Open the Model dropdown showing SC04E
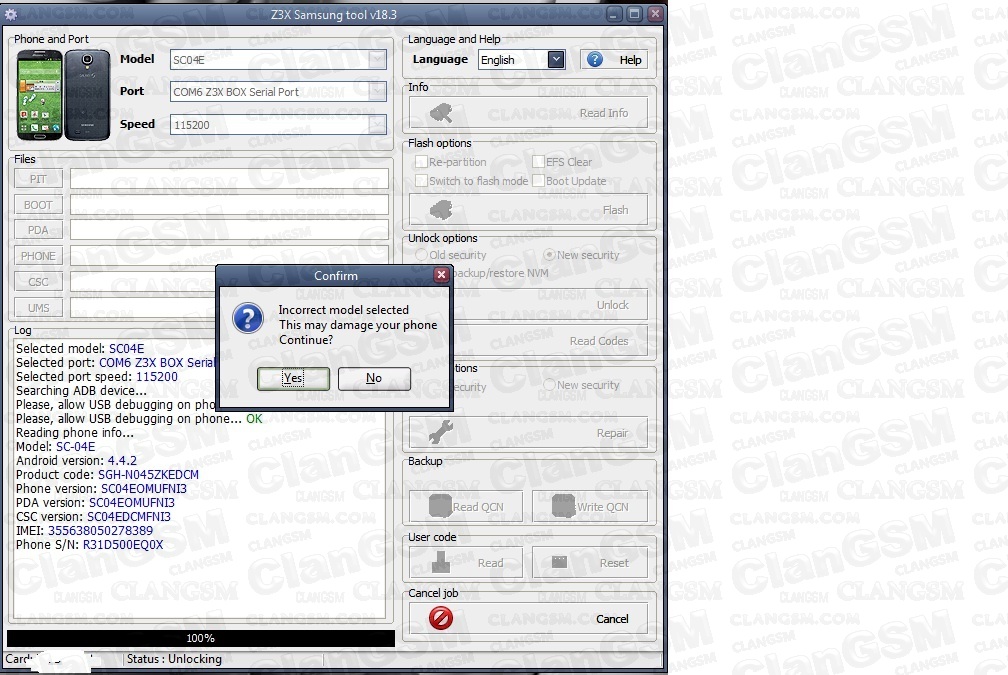Screen dimensions: 1008x675 click(377, 60)
